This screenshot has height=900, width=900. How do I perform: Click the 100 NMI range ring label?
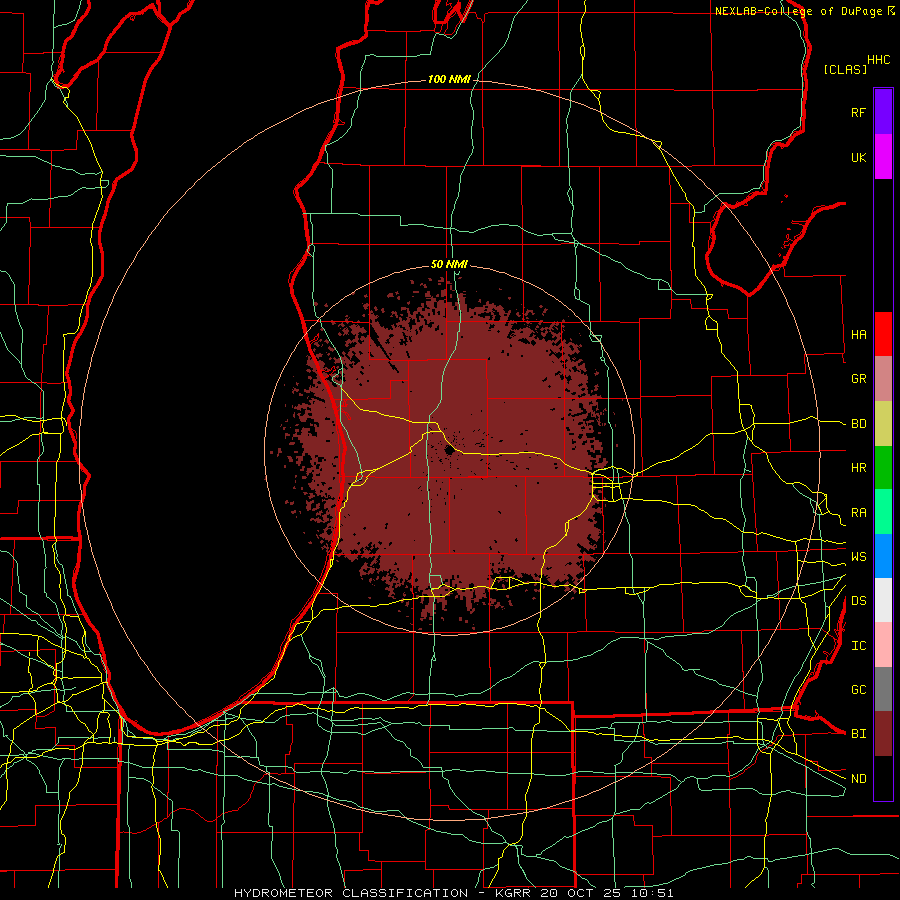tap(449, 79)
